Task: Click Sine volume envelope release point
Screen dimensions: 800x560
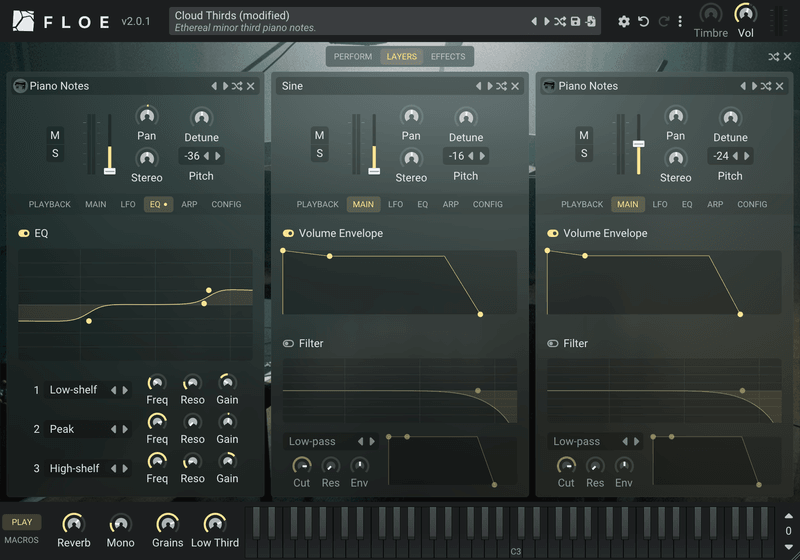Action: click(x=480, y=315)
